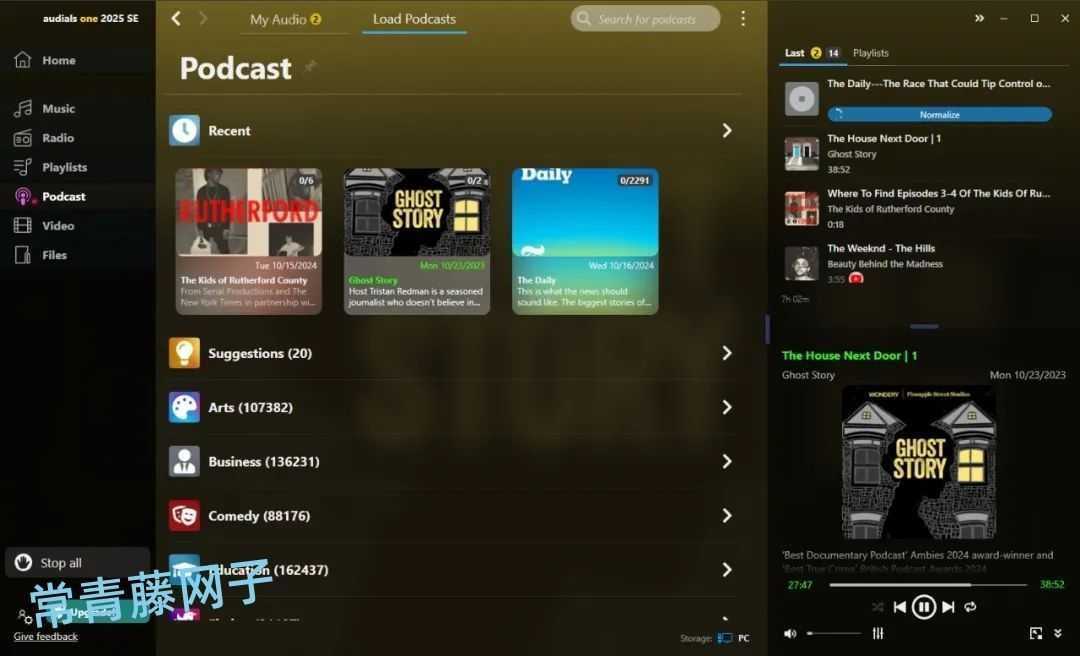
Task: Adjust the volume slider
Action: pos(833,633)
